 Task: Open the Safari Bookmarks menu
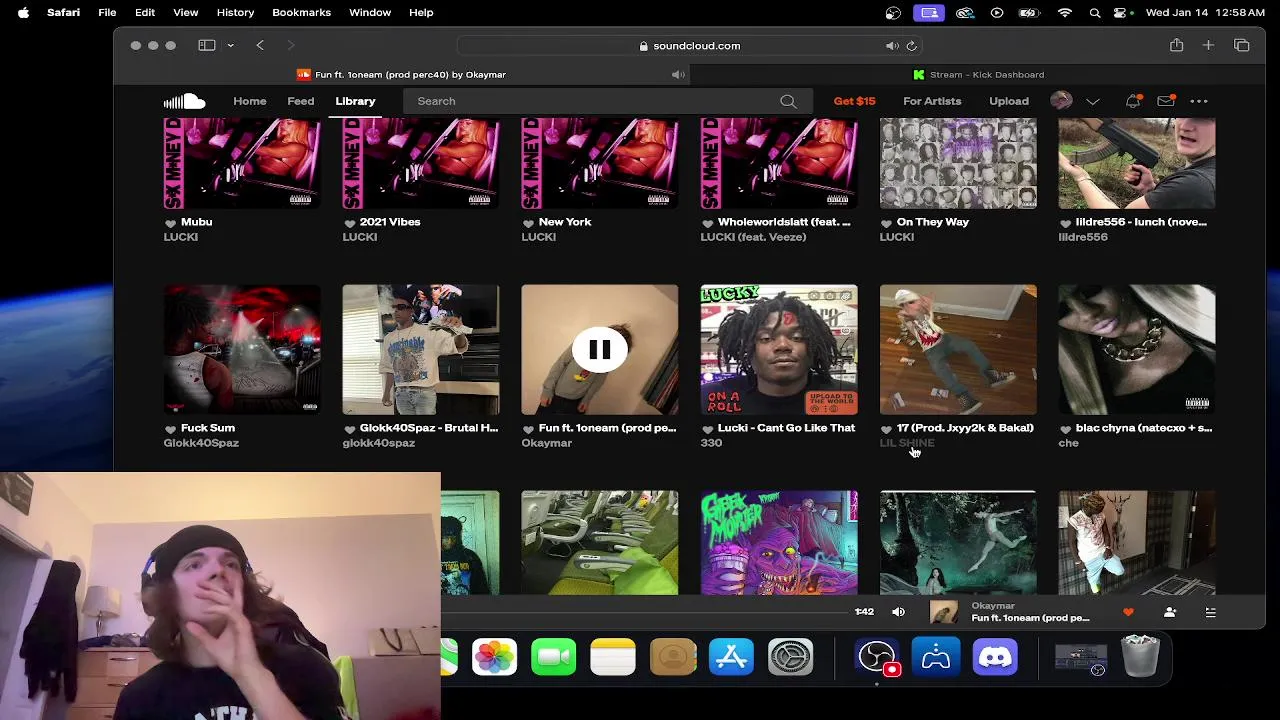click(301, 12)
